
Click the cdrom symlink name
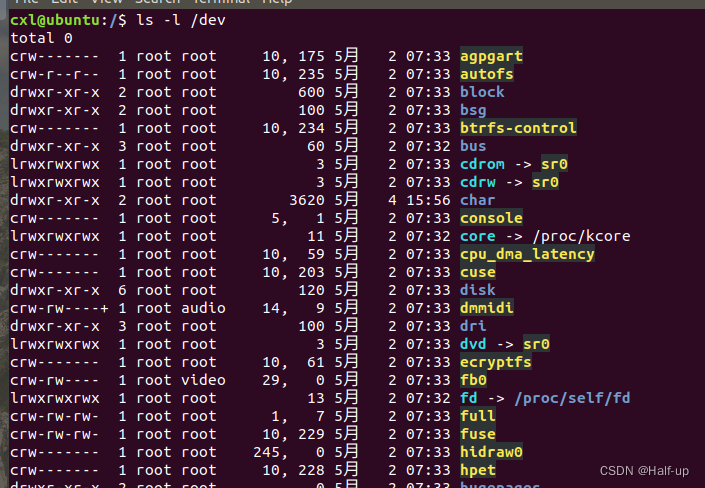click(482, 164)
